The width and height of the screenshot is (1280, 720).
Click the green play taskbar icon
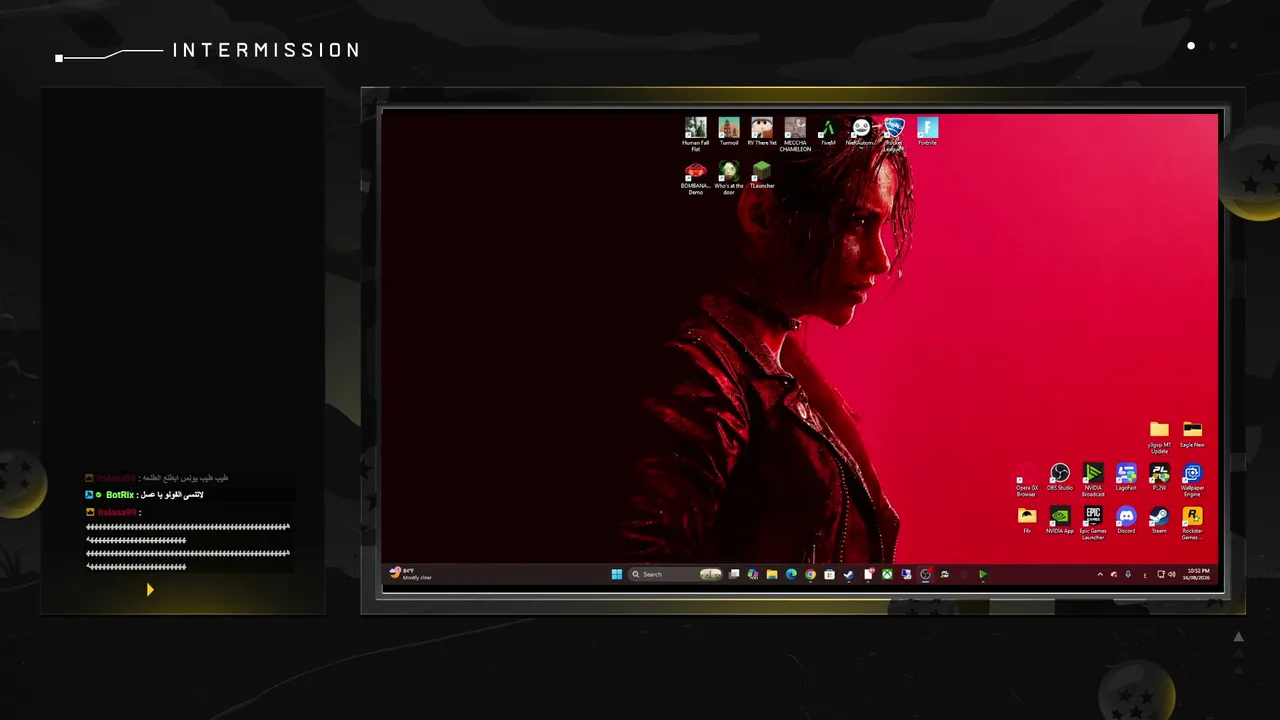coord(982,574)
